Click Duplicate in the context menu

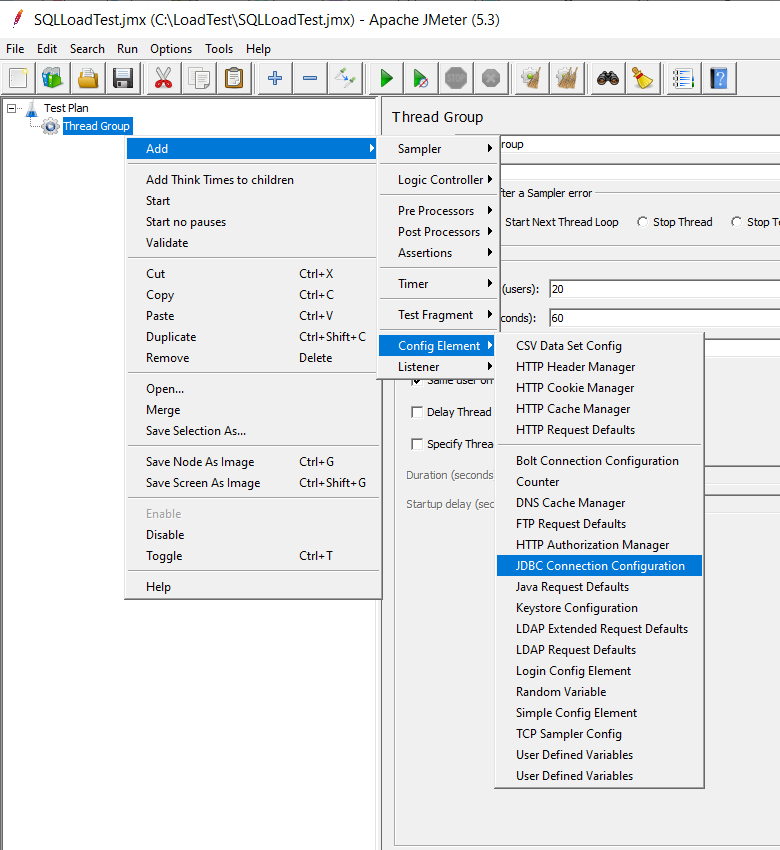tap(171, 337)
